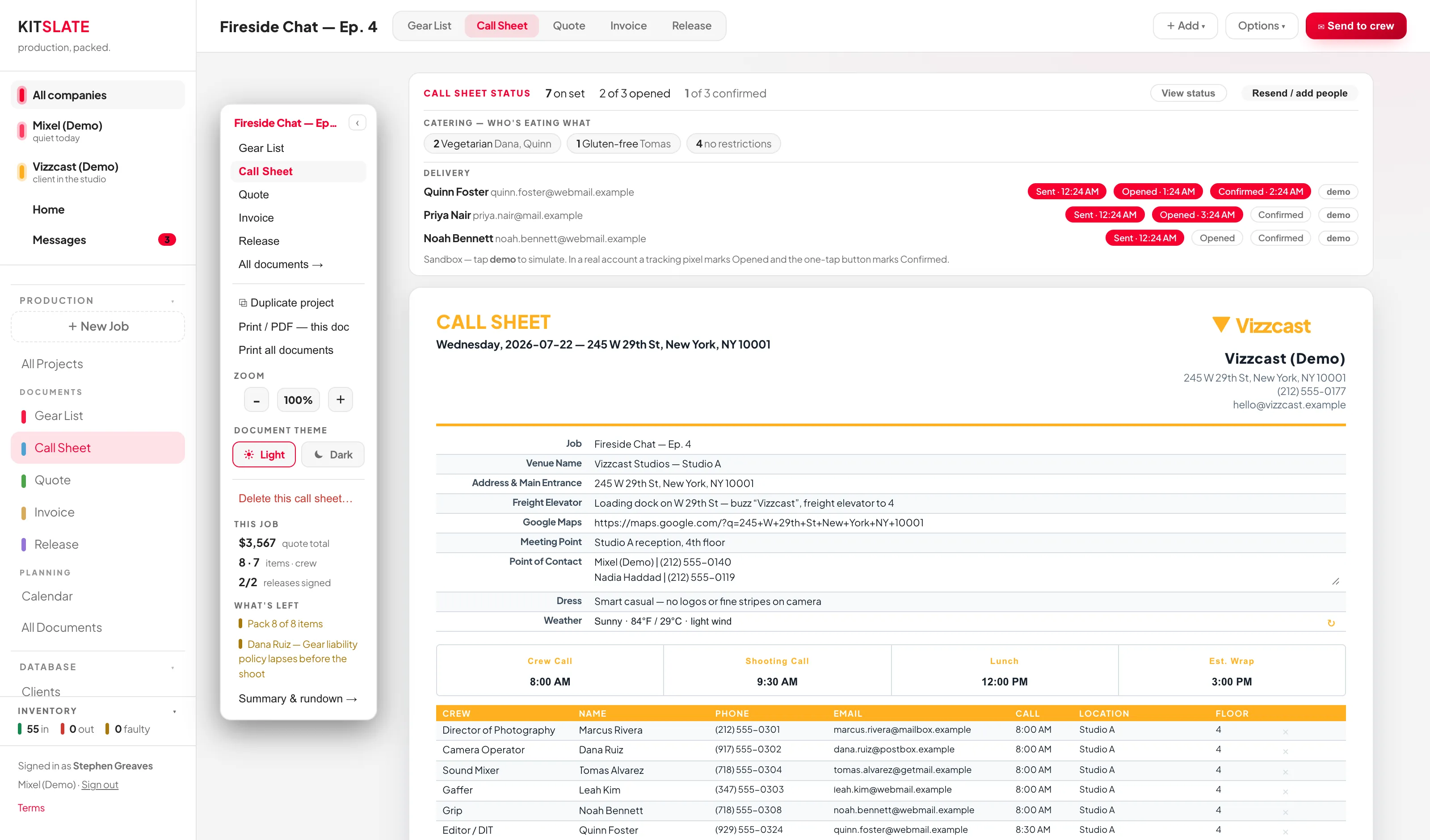Screen dimensions: 1430x840
Task: Open Invoice in project panel
Action: click(298, 218)
